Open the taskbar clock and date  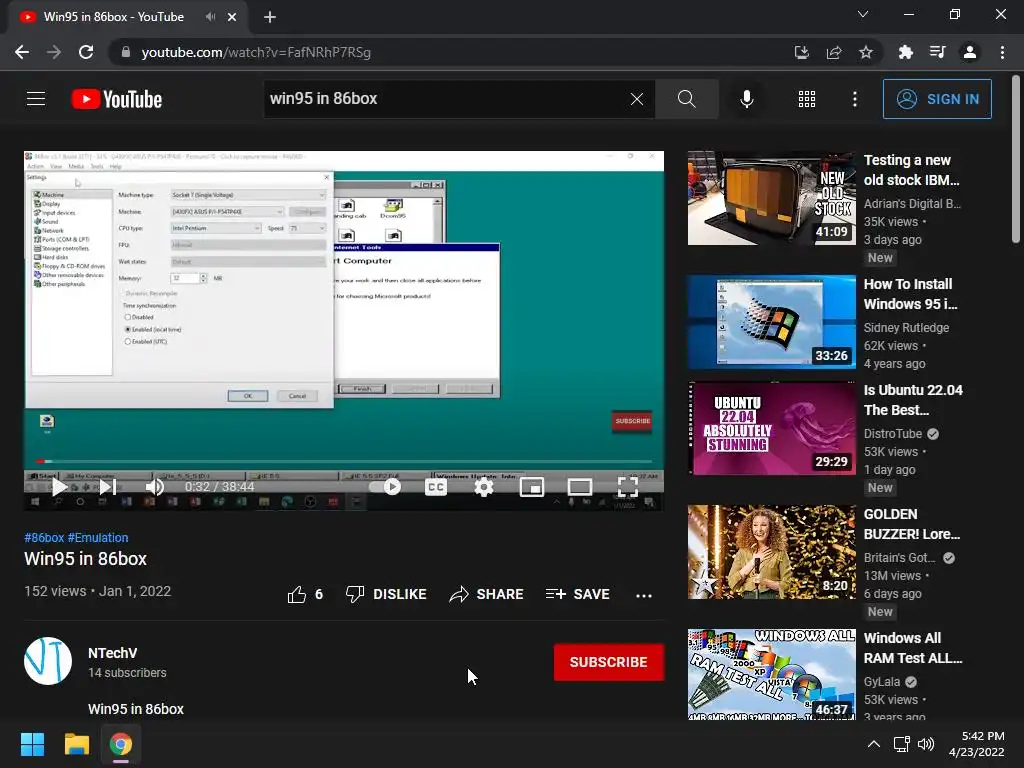pyautogui.click(x=977, y=744)
